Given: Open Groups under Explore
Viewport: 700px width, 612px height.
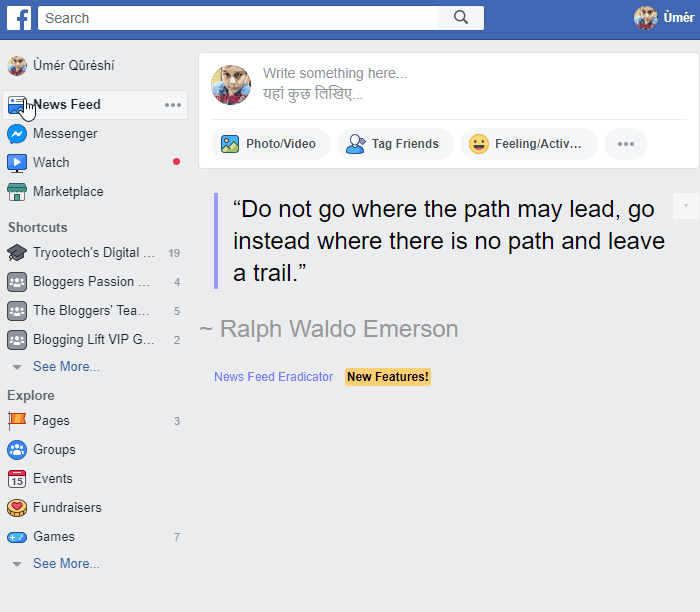Looking at the screenshot, I should tap(54, 450).
